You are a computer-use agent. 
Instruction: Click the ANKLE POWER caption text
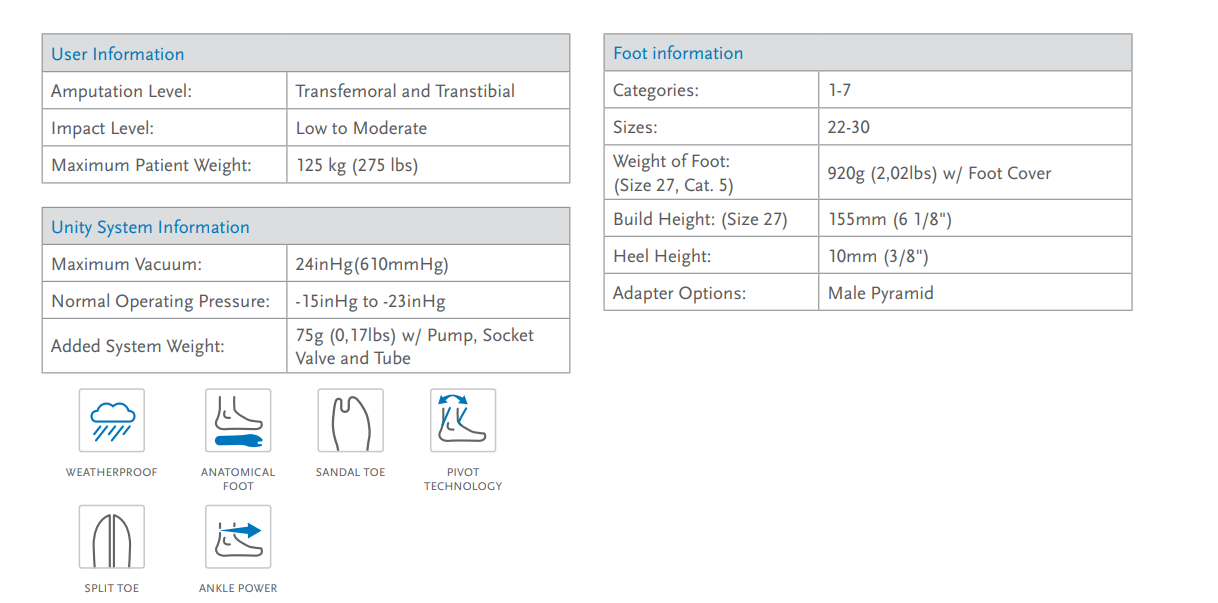[238, 588]
